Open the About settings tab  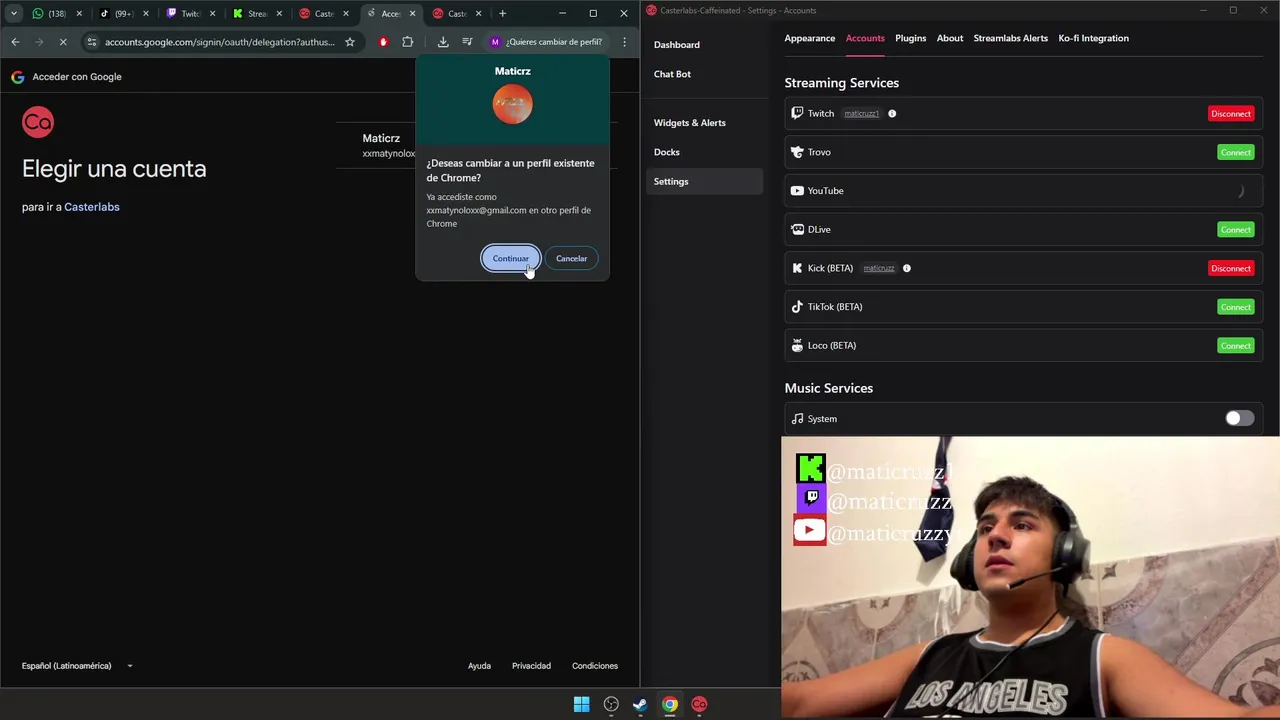tap(950, 38)
